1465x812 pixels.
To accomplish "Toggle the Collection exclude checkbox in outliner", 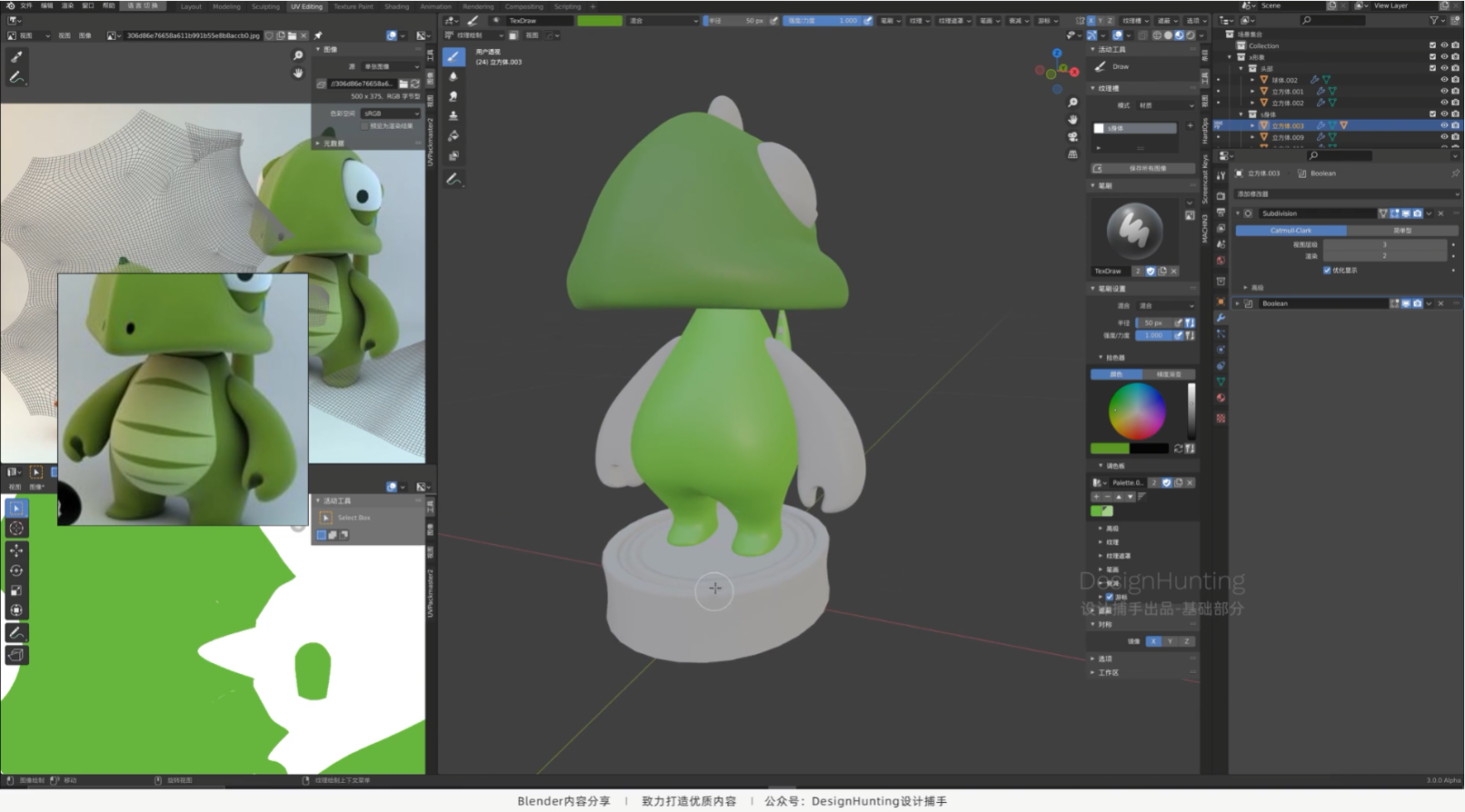I will coord(1433,45).
